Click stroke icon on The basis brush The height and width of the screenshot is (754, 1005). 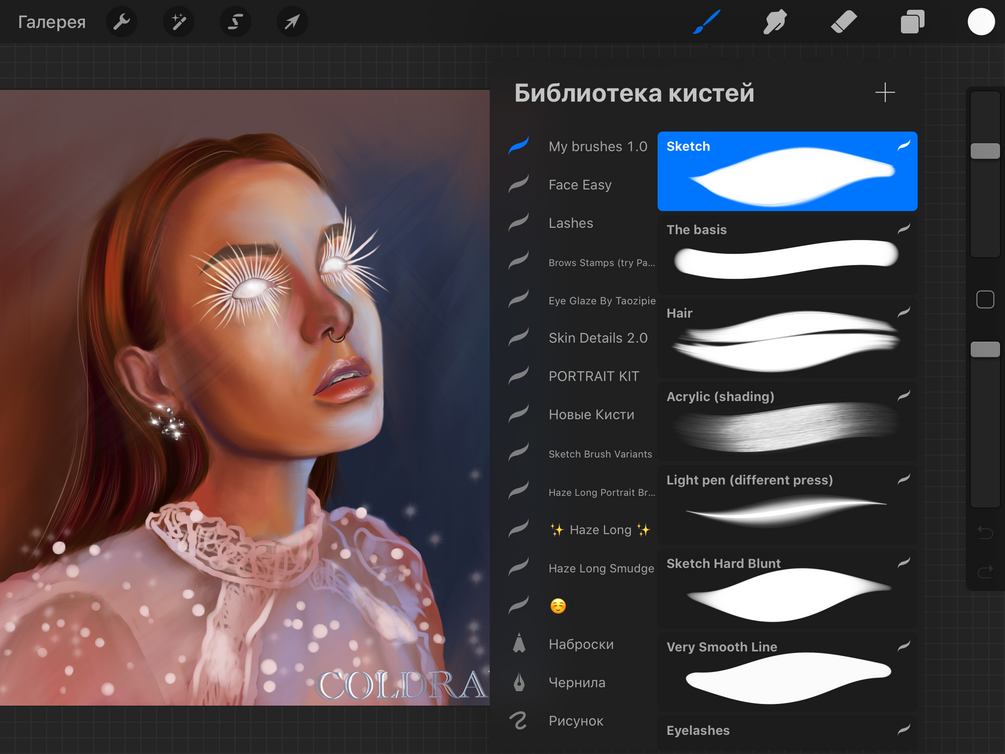coord(904,229)
